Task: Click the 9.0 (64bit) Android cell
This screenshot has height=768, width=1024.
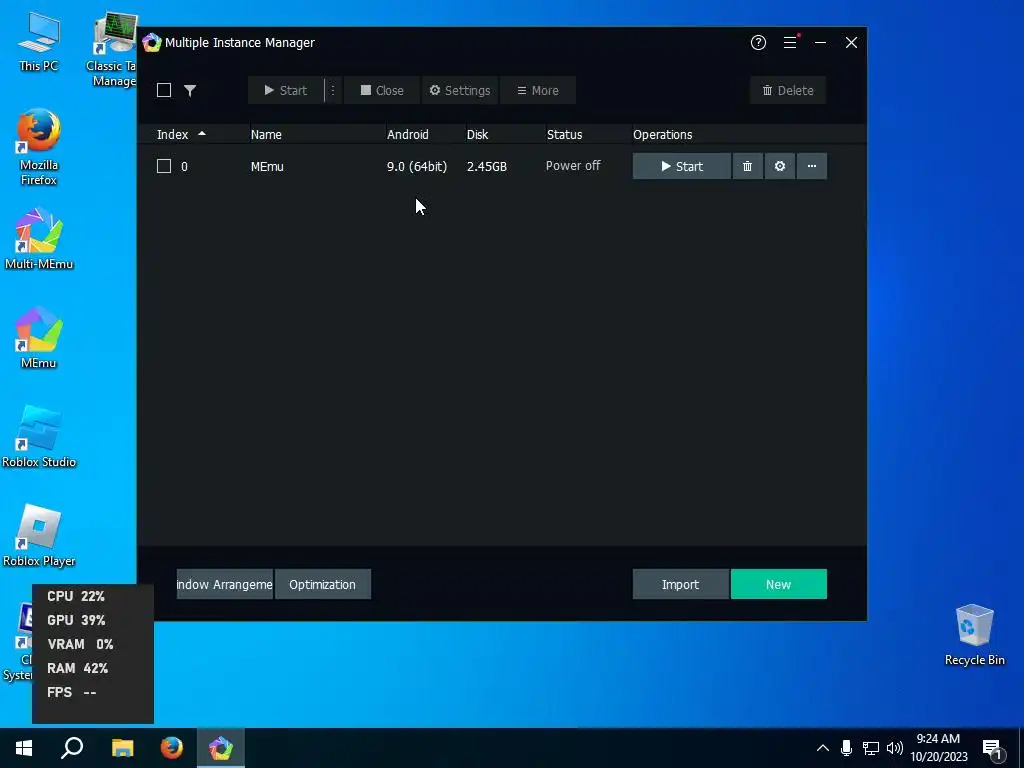Action: pyautogui.click(x=417, y=167)
